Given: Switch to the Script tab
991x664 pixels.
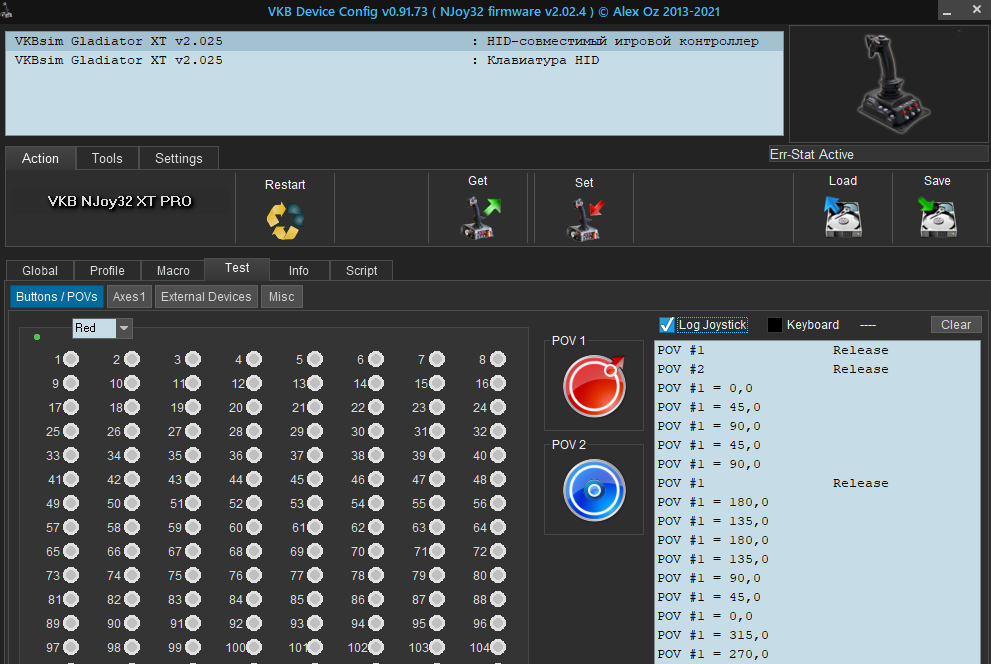Looking at the screenshot, I should (x=362, y=270).
